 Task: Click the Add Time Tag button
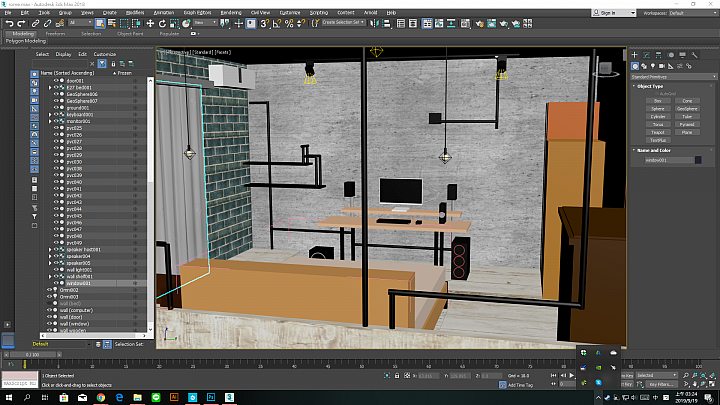520,385
